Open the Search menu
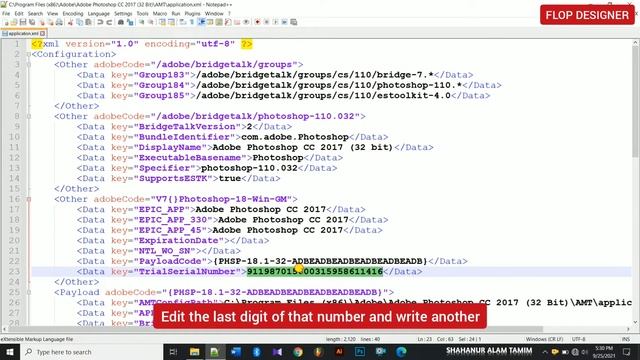This screenshot has width=640, height=360. pyautogui.click(x=35, y=13)
